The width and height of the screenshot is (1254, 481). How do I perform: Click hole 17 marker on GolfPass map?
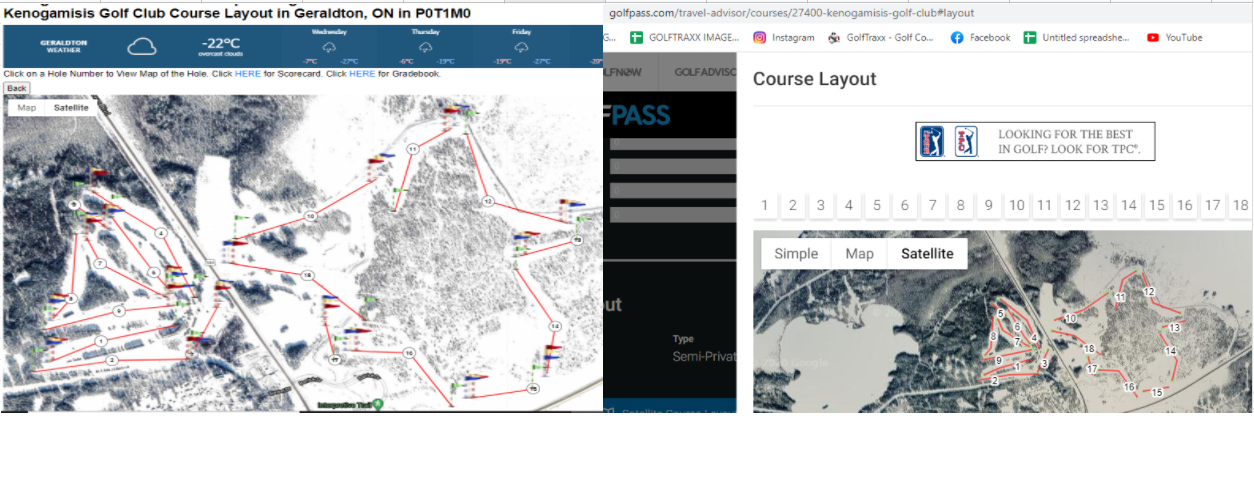tap(1093, 369)
